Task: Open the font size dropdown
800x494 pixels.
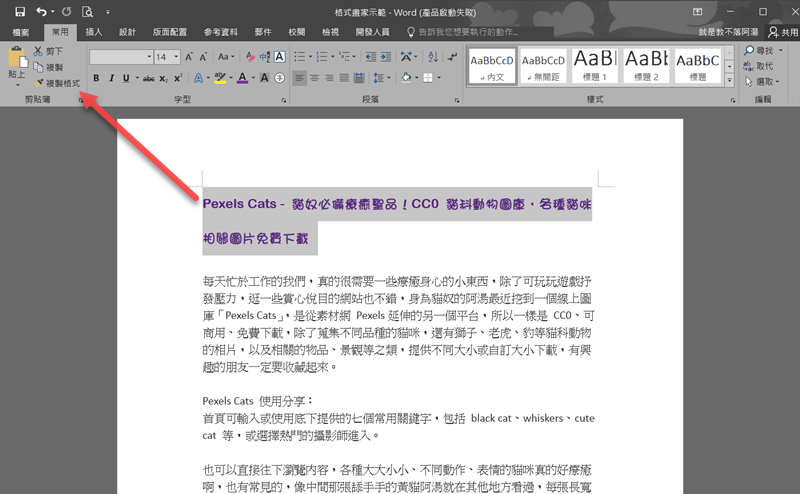Action: click(175, 57)
